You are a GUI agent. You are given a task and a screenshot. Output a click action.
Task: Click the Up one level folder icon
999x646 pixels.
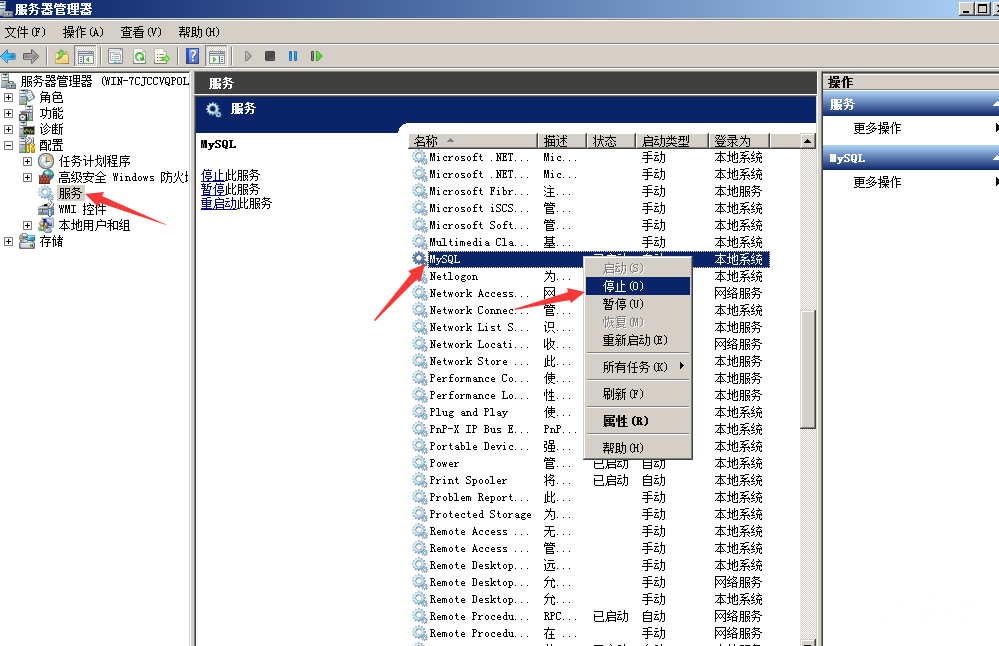click(x=62, y=57)
